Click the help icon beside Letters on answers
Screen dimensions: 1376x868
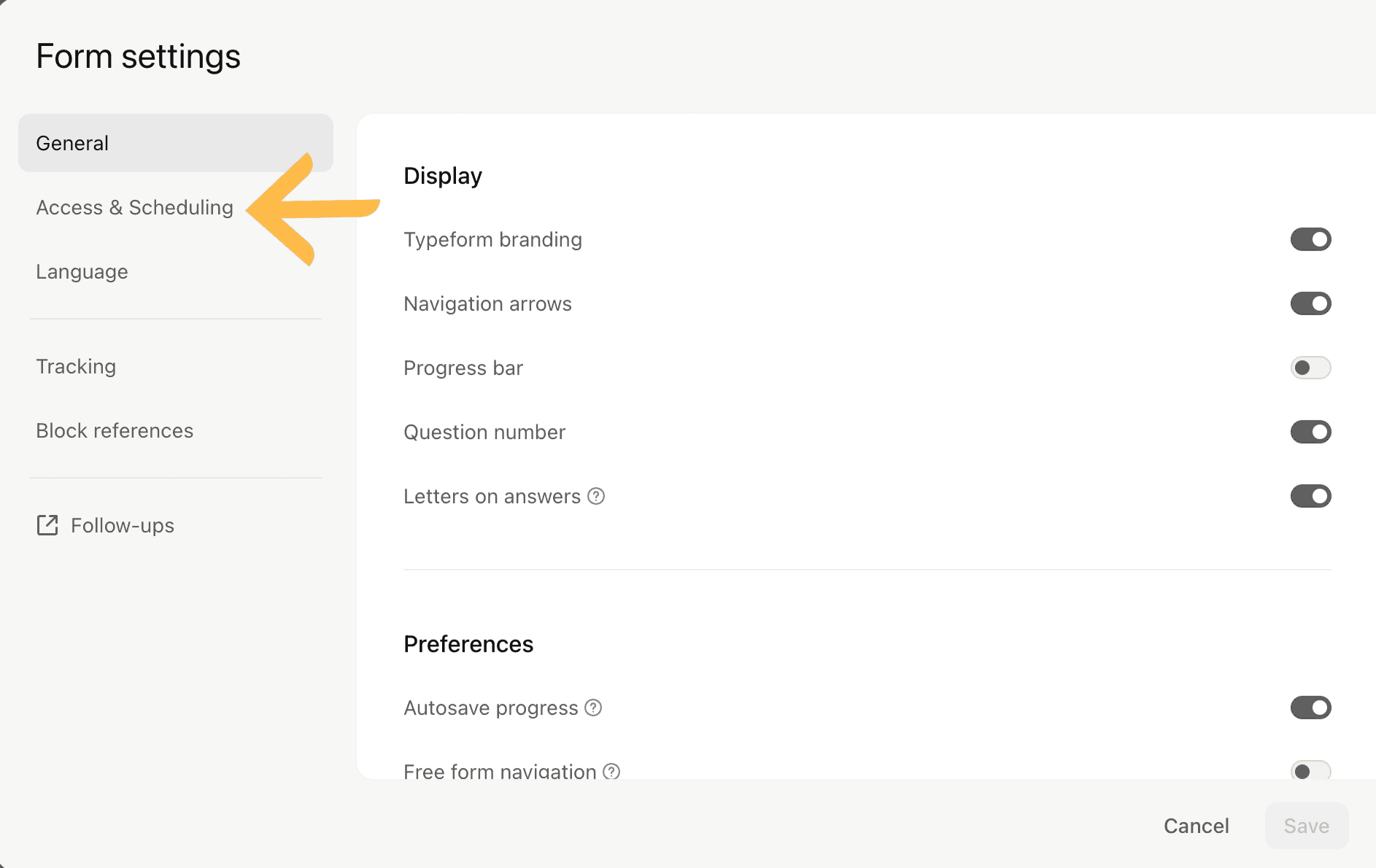596,496
